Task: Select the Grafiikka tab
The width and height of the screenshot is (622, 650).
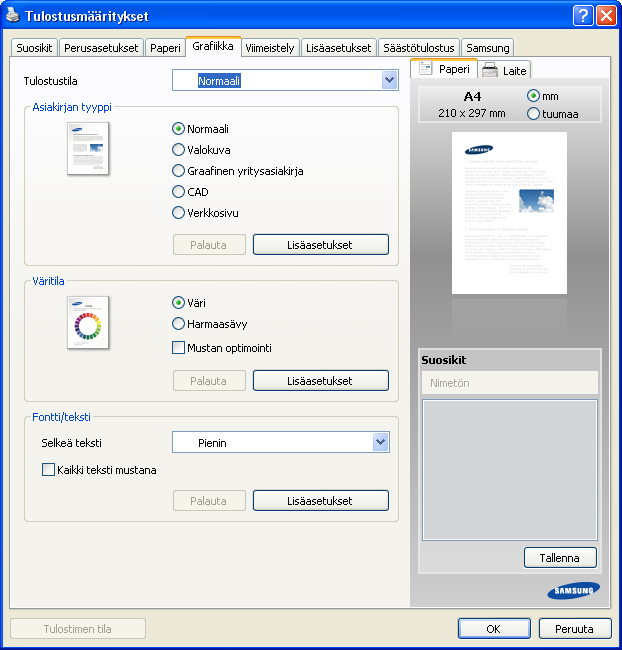Action: point(213,46)
